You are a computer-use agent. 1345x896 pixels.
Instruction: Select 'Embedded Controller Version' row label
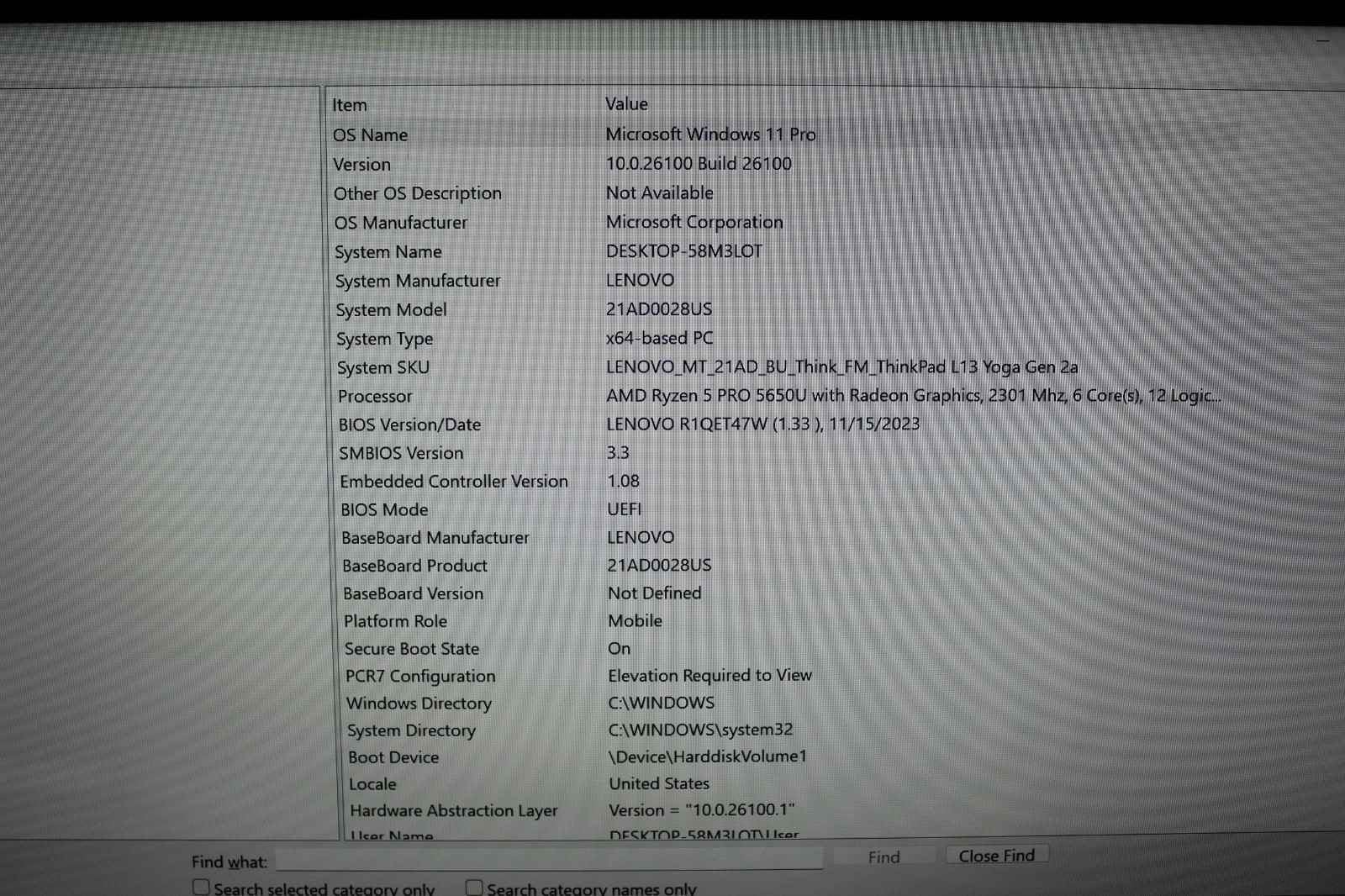[x=454, y=482]
